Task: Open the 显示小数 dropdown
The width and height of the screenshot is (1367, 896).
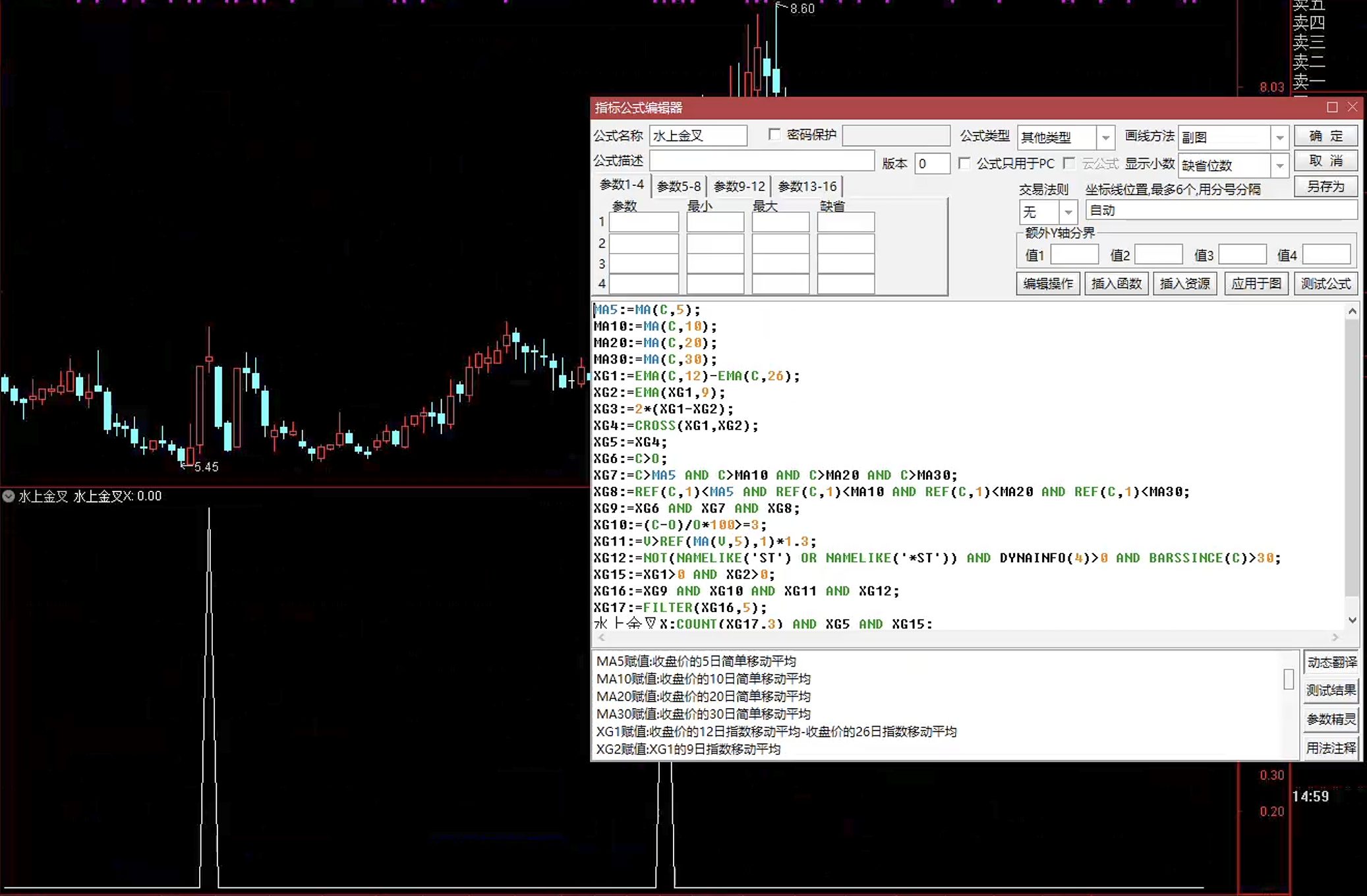Action: point(1279,165)
